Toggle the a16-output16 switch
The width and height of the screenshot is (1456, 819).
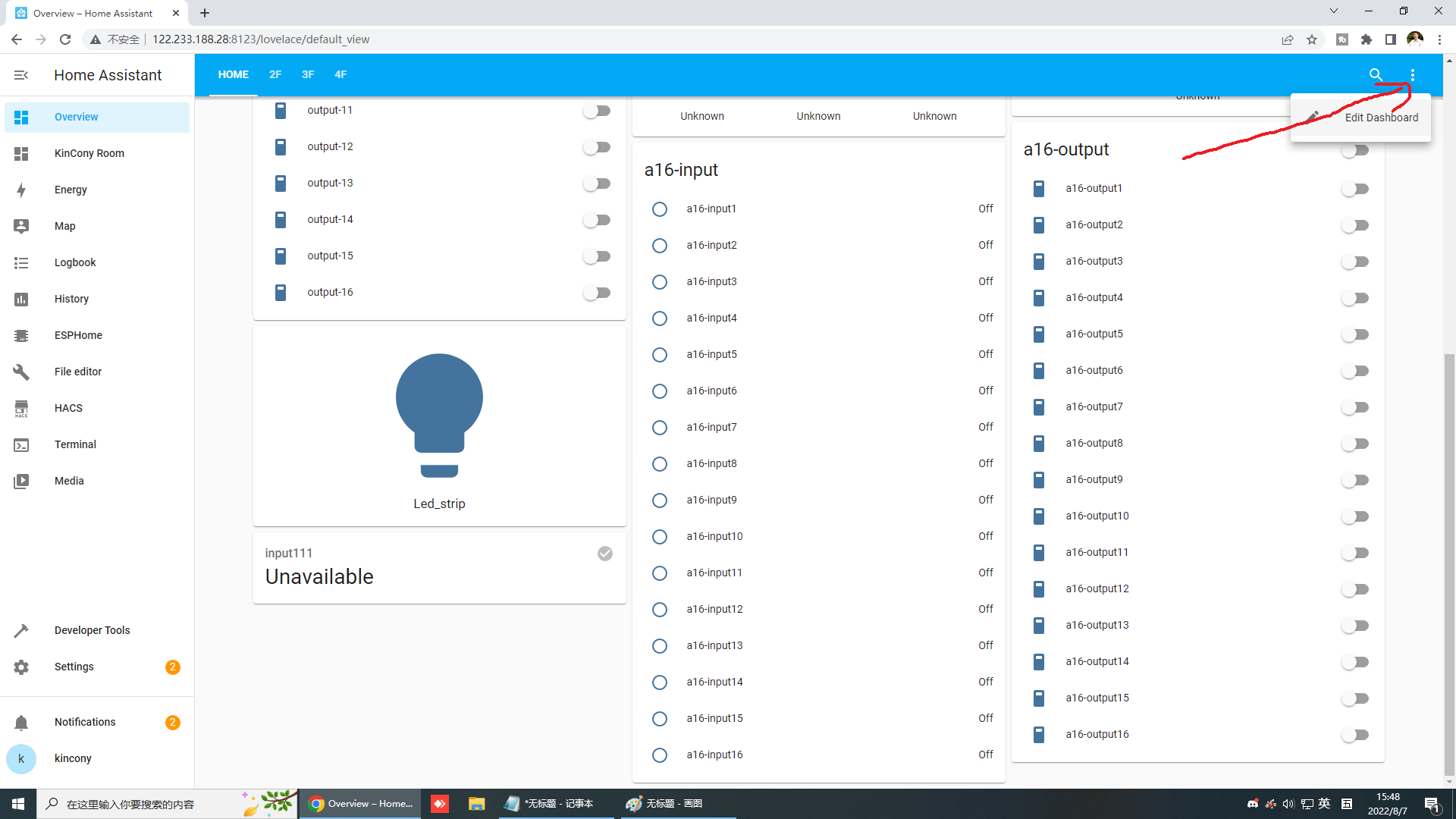(1355, 735)
